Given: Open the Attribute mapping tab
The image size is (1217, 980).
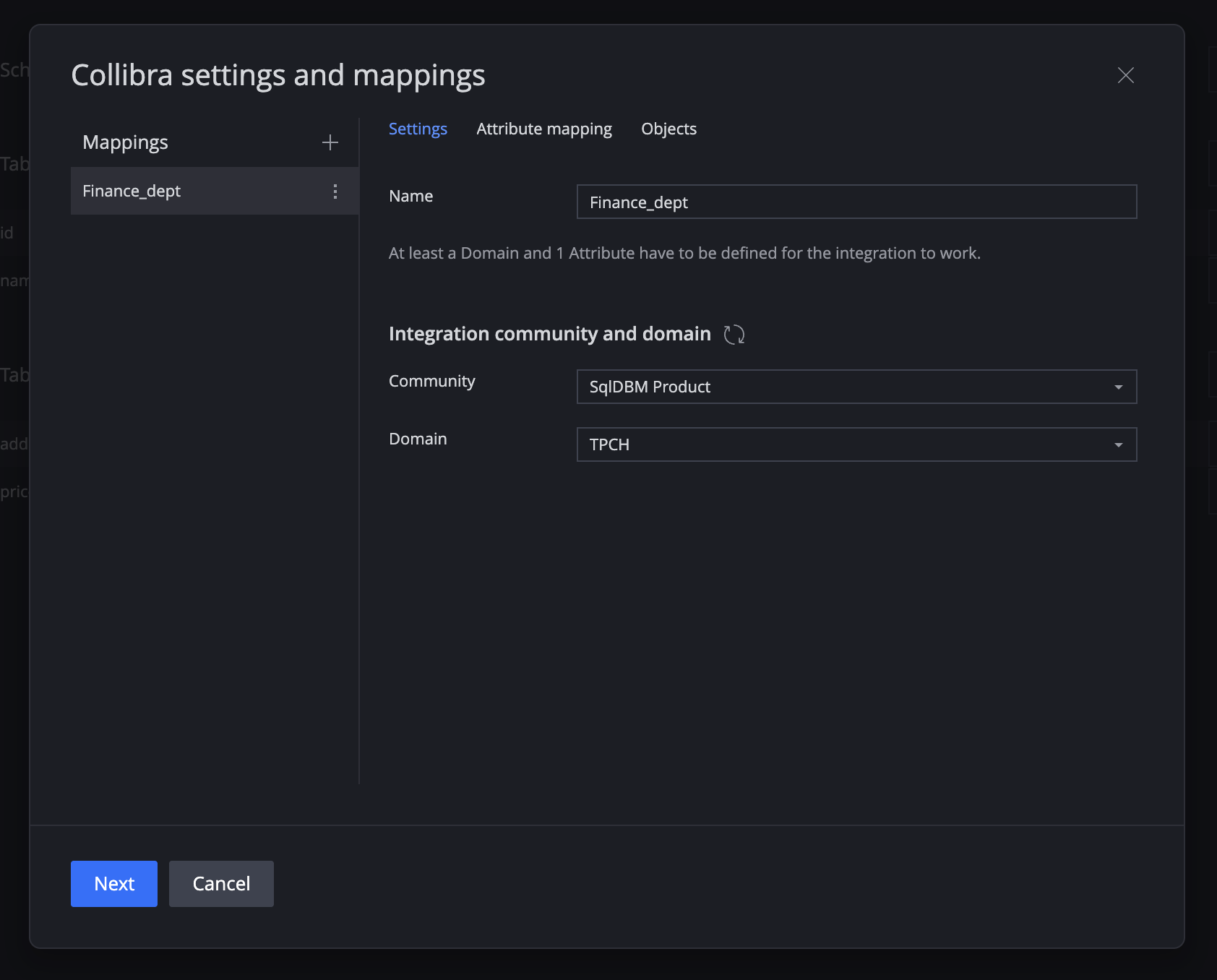Looking at the screenshot, I should [x=544, y=129].
